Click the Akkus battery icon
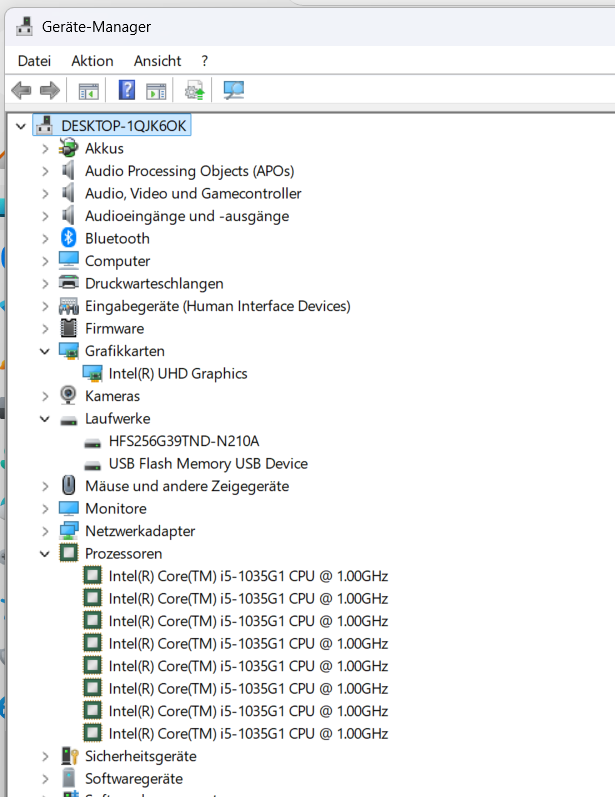Screen dimensions: 615x797 click(68, 148)
